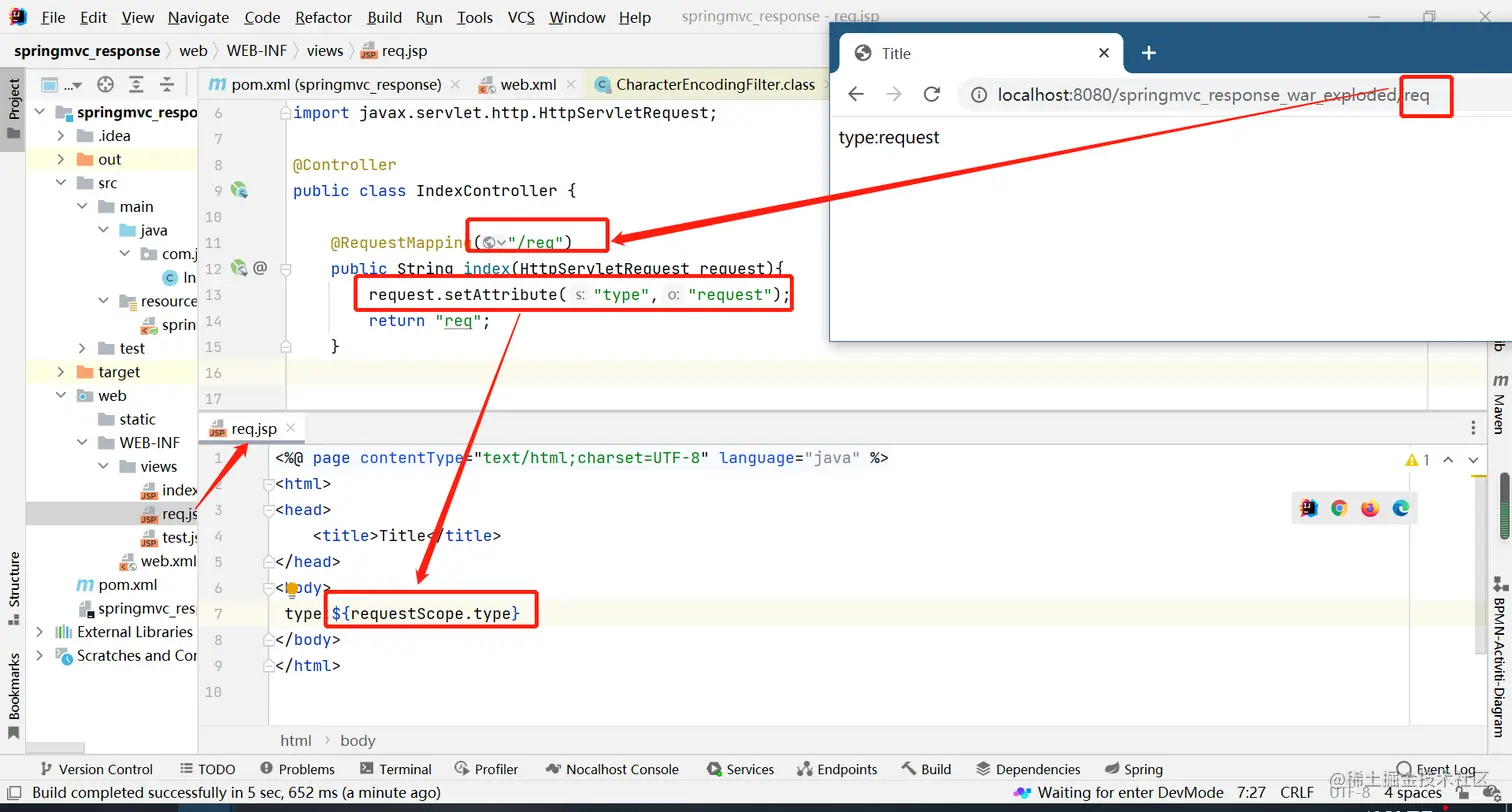Viewport: 1512px width, 812px height.
Task: Click the @ gutter marker on line 12
Action: pyautogui.click(x=260, y=268)
